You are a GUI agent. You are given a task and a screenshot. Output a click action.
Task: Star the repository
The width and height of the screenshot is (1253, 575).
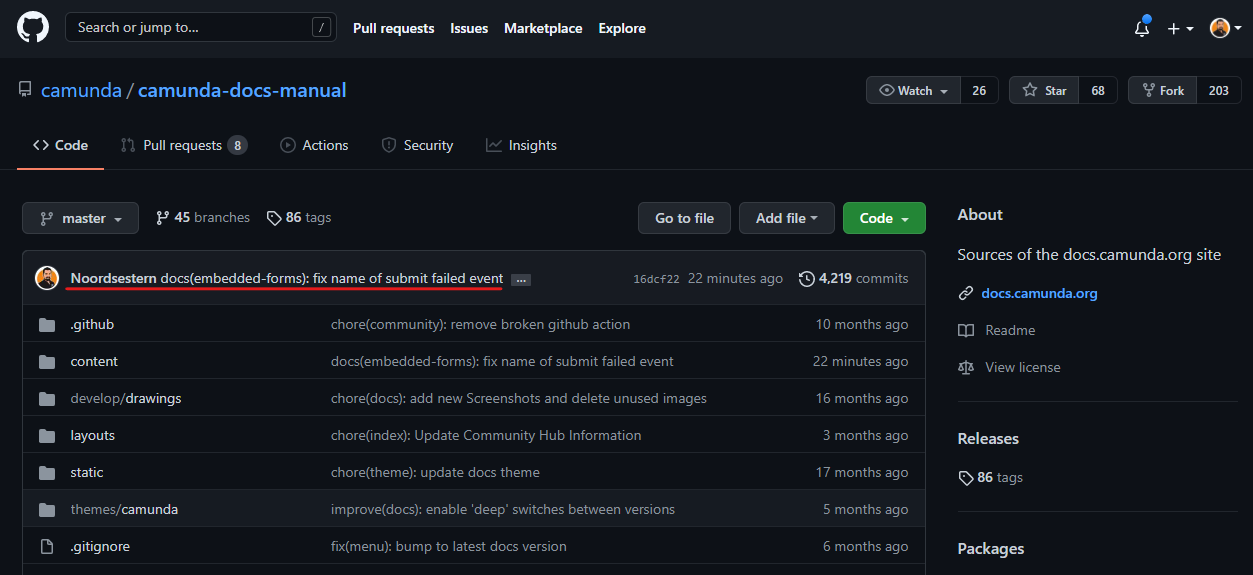click(x=1044, y=90)
